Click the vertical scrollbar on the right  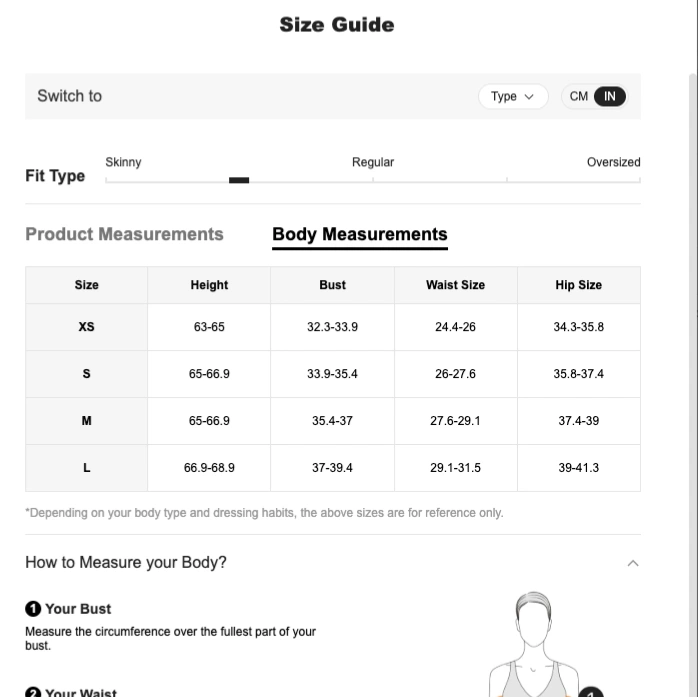[x=693, y=383]
